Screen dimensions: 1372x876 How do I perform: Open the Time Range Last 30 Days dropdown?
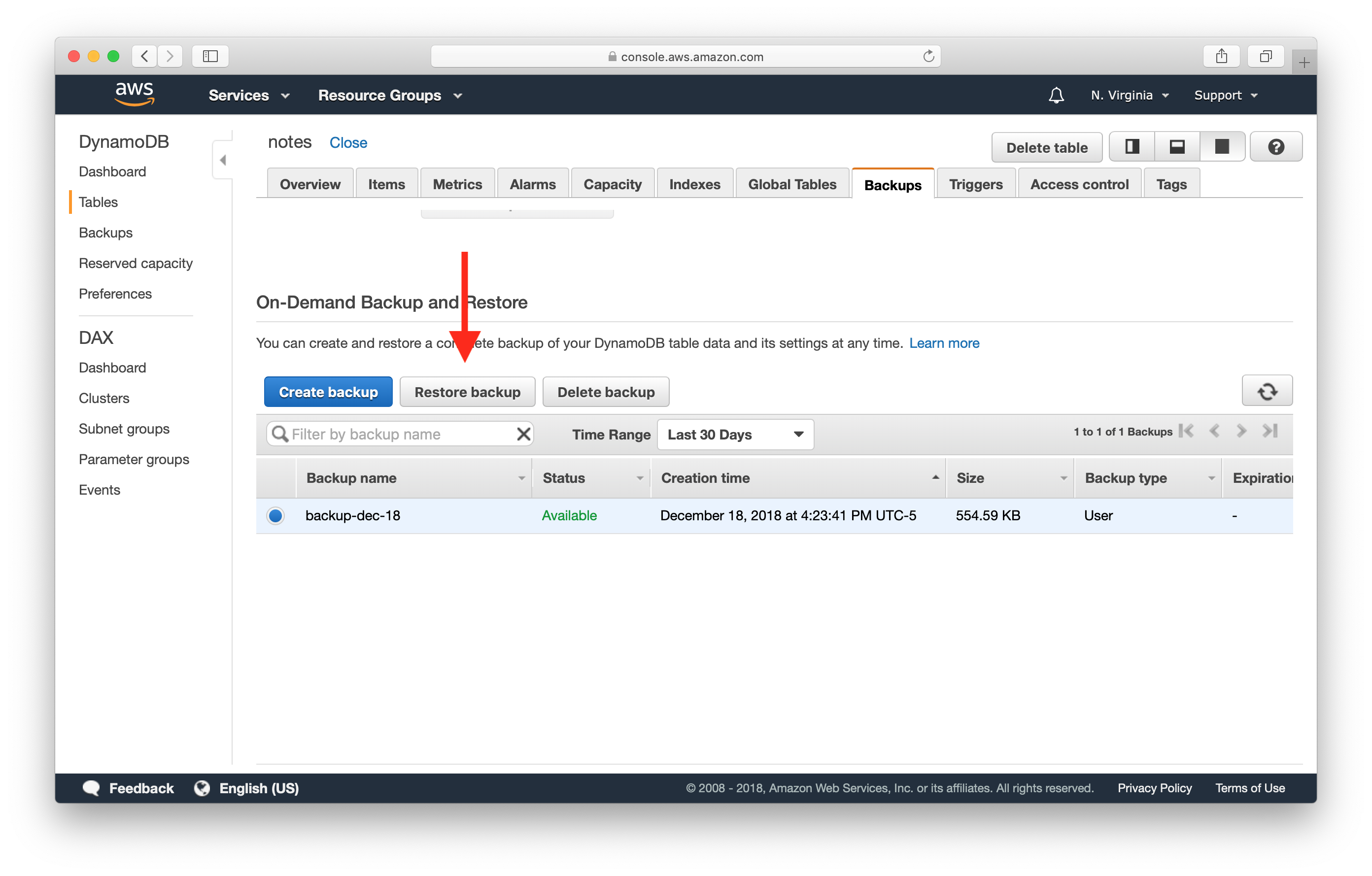tap(735, 435)
